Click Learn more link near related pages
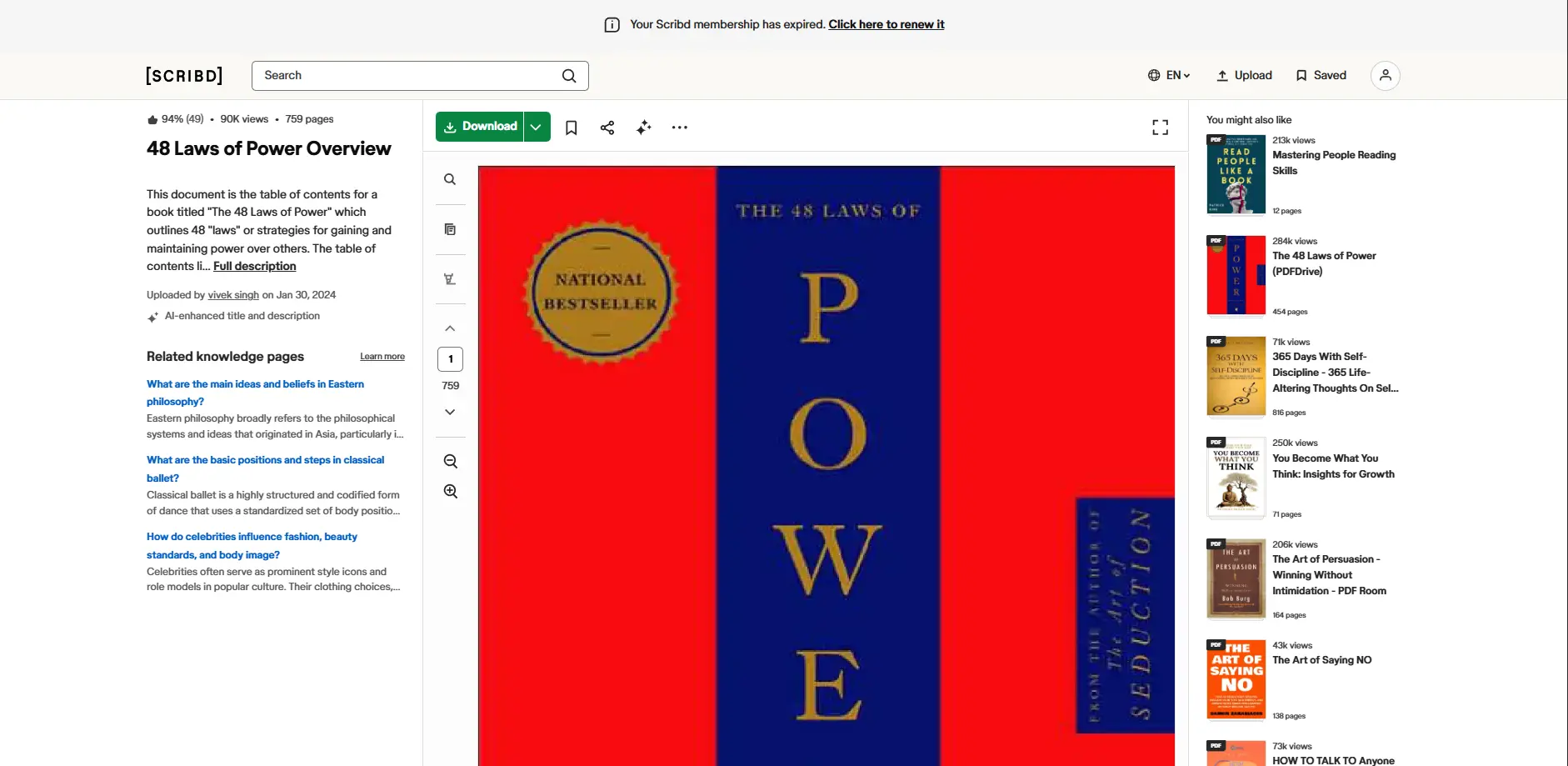This screenshot has width=1568, height=766. coord(382,357)
